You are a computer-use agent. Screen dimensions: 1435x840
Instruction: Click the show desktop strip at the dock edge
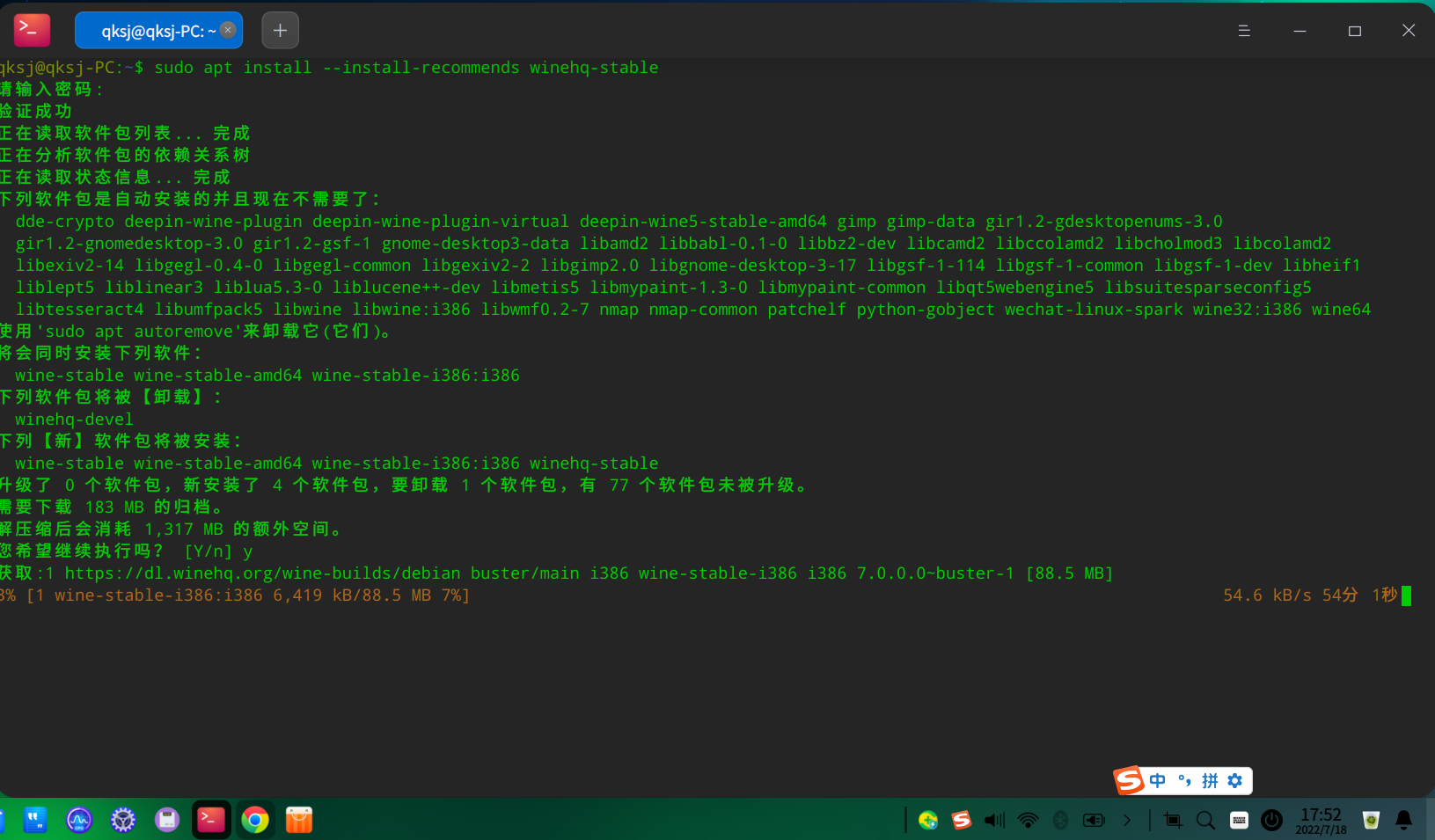(x=1431, y=821)
